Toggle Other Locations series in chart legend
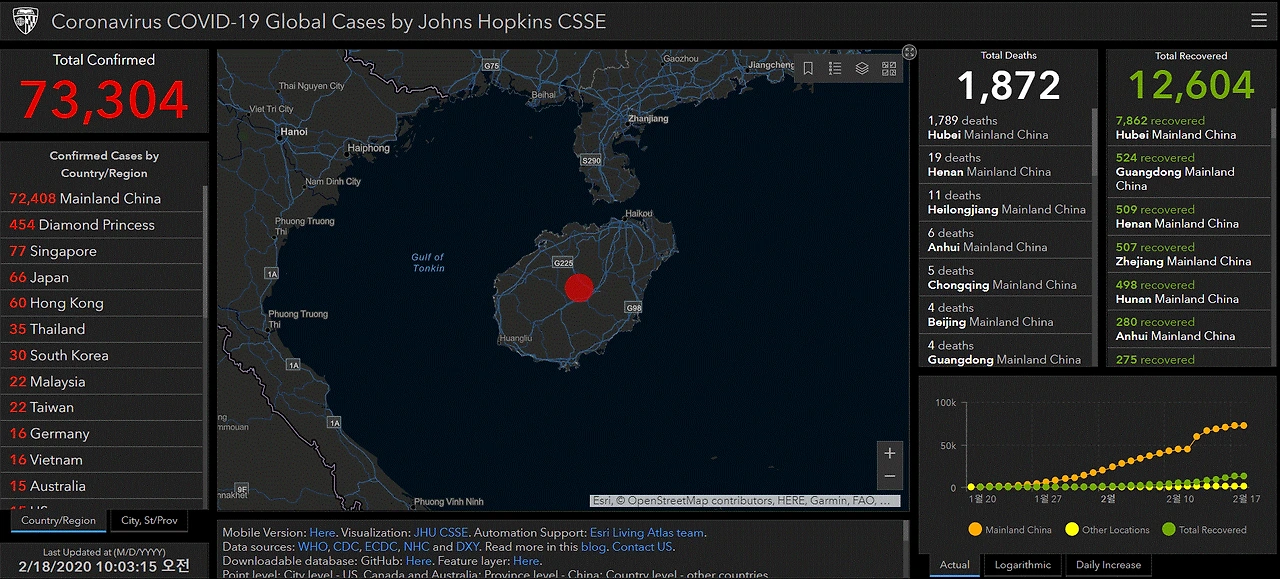This screenshot has width=1280, height=579. pyautogui.click(x=1107, y=529)
